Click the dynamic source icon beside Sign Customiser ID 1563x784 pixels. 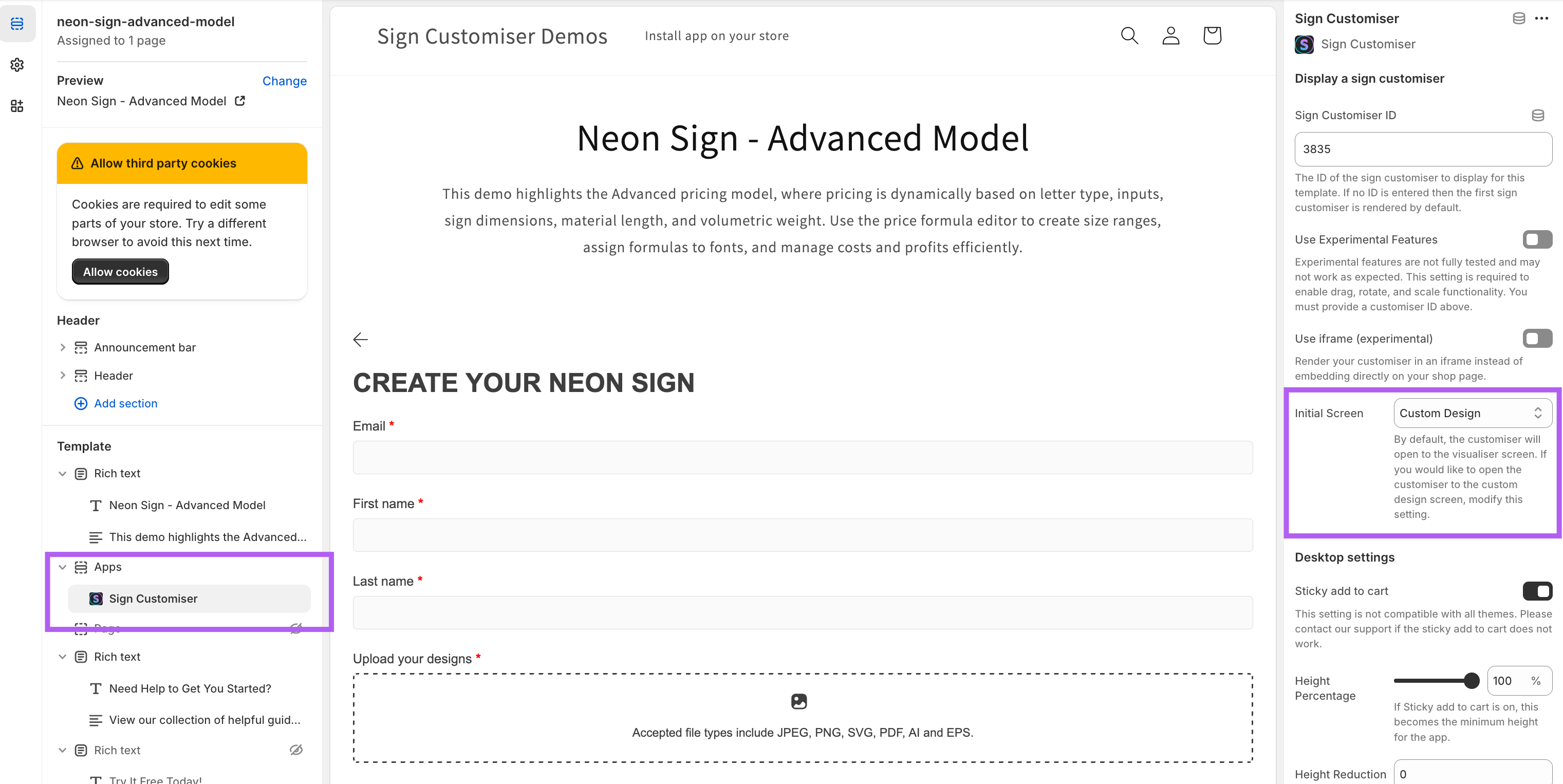1537,115
